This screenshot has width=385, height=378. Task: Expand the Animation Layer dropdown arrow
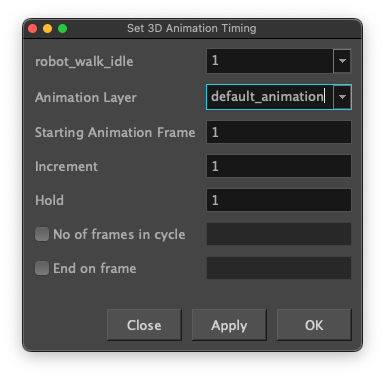342,97
